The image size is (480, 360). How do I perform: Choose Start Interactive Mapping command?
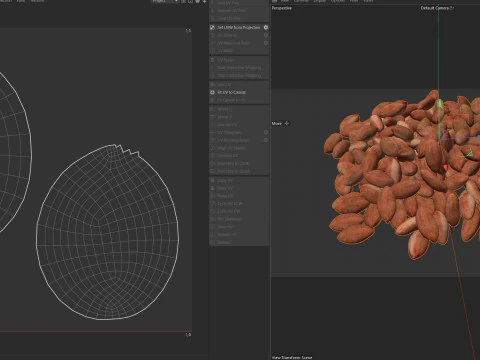point(239,68)
